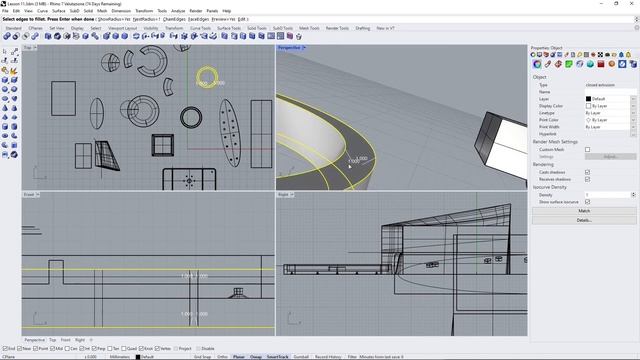The width and height of the screenshot is (640, 360).
Task: Click the white Display Color swatch
Action: click(x=588, y=106)
